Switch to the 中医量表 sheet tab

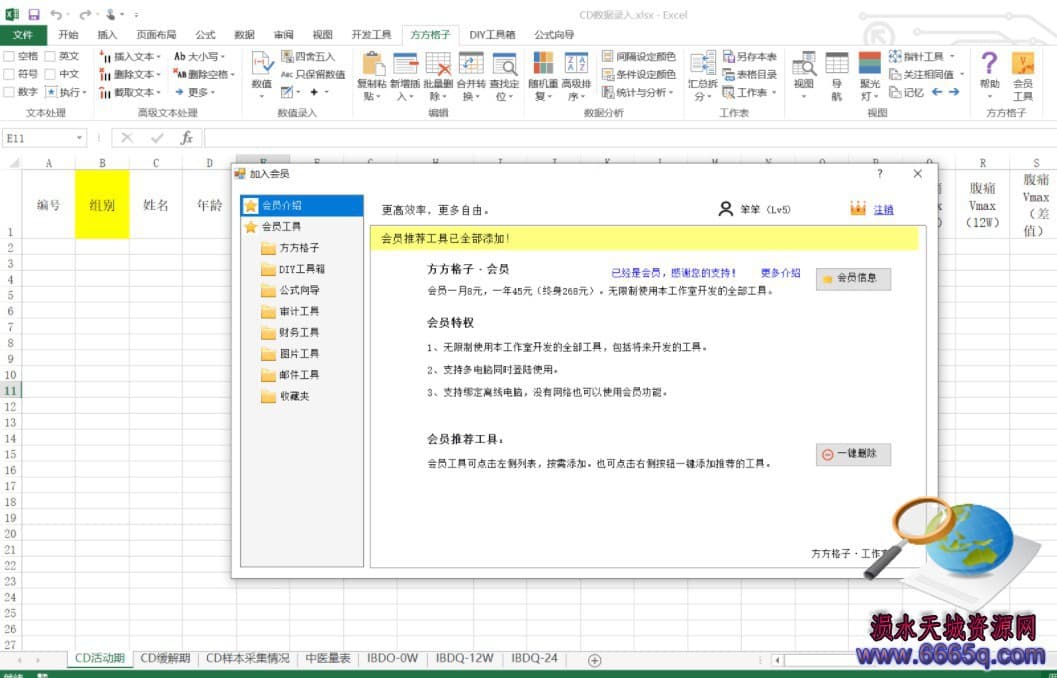(x=328, y=658)
